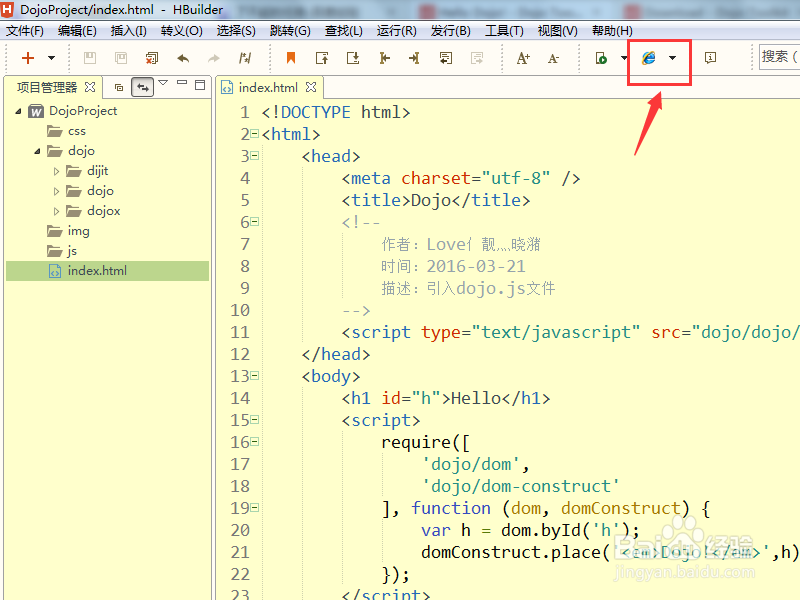800x600 pixels.
Task: Collapse the DojoProject tree node
Action: pos(18,111)
